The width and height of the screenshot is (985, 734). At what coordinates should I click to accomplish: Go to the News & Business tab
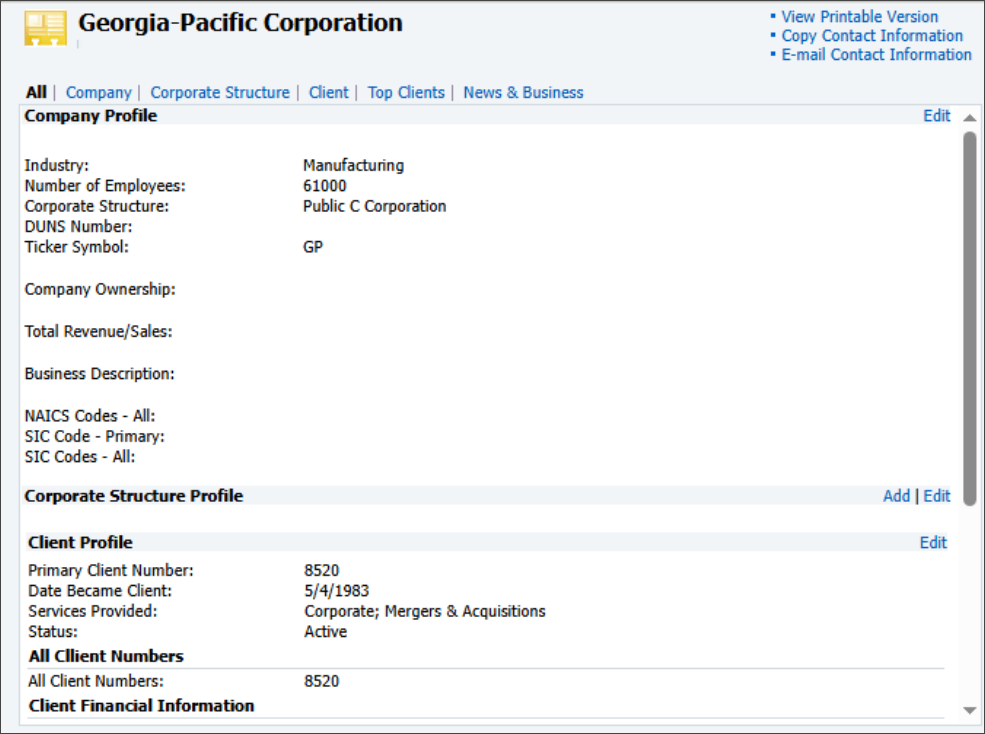[x=523, y=92]
